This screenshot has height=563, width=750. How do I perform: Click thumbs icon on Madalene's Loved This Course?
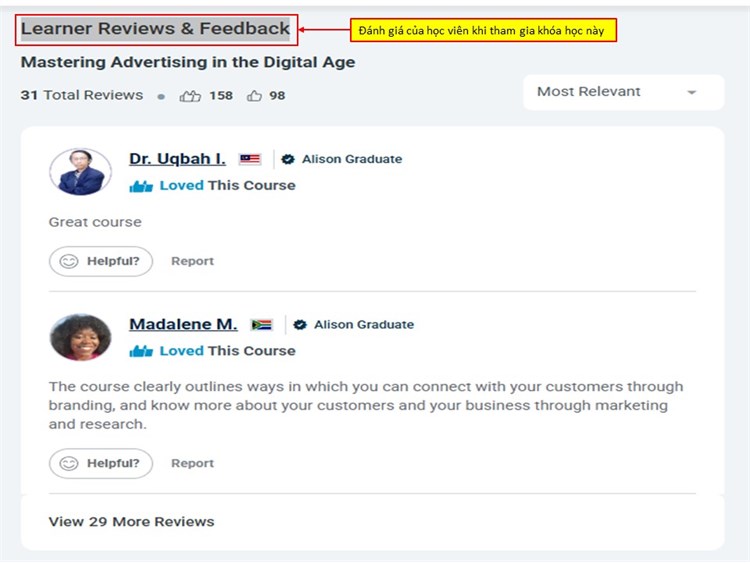coord(141,352)
